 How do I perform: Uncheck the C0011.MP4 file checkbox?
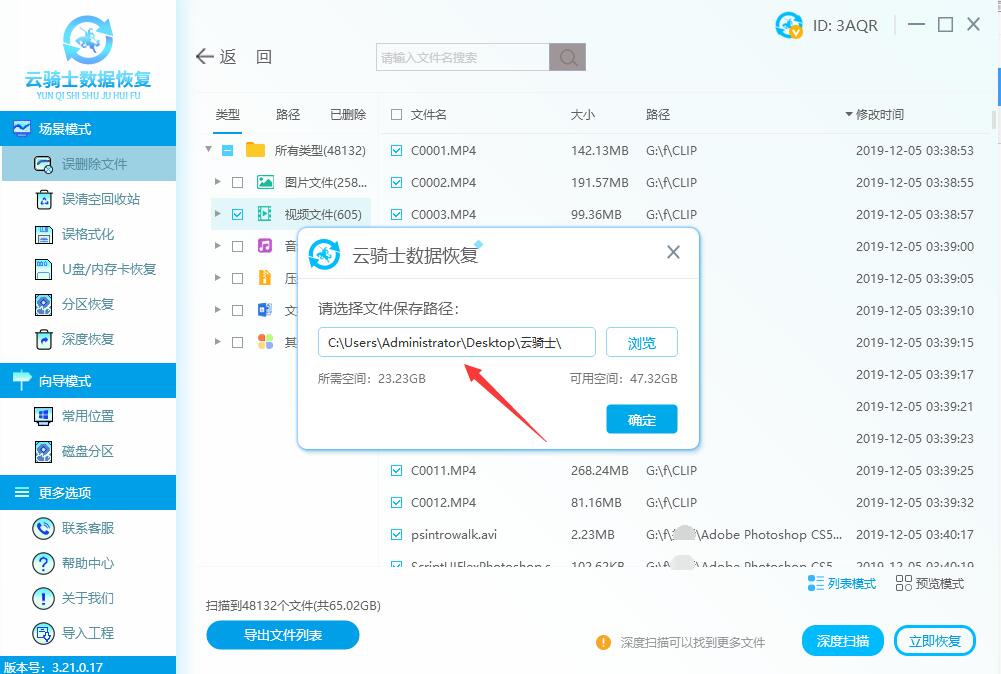(x=396, y=470)
